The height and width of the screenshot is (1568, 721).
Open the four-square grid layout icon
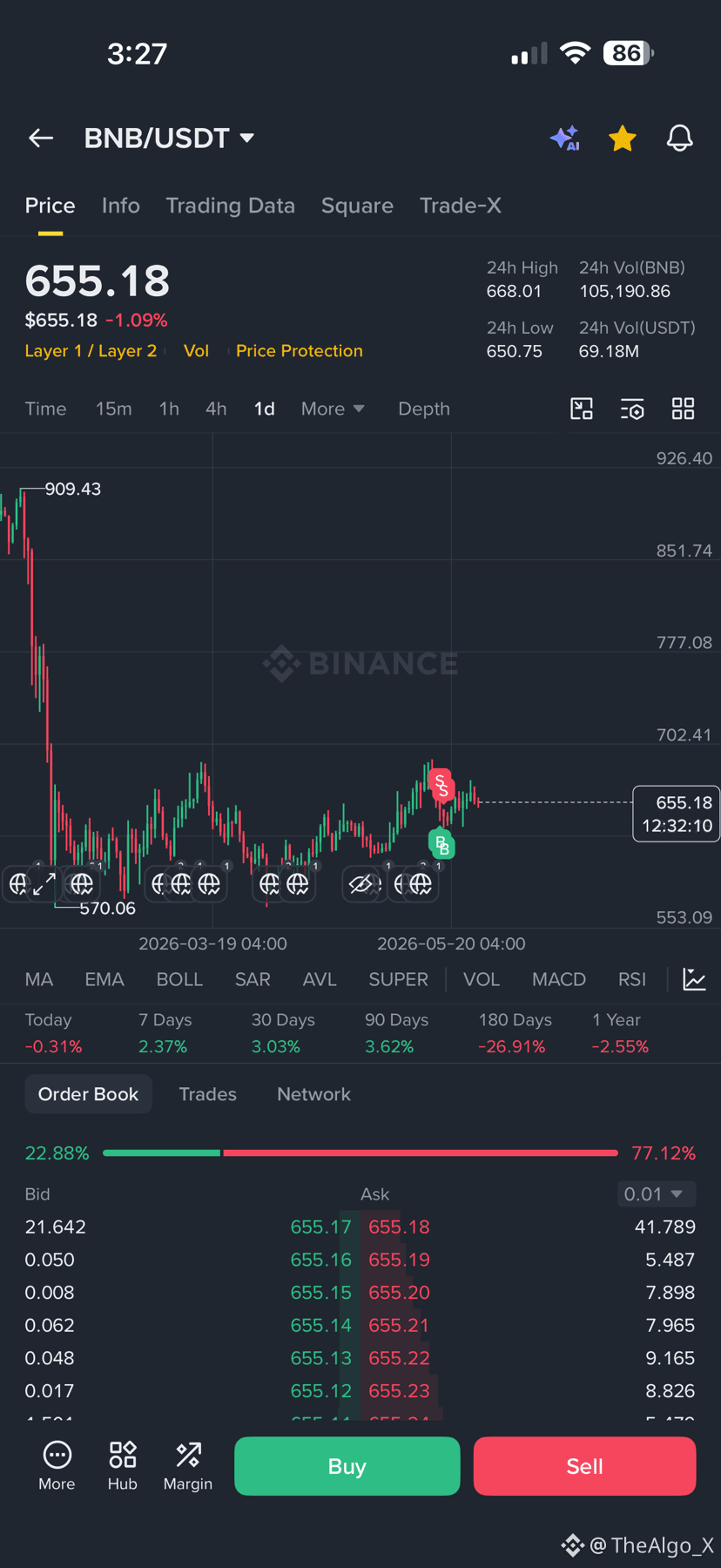[684, 409]
